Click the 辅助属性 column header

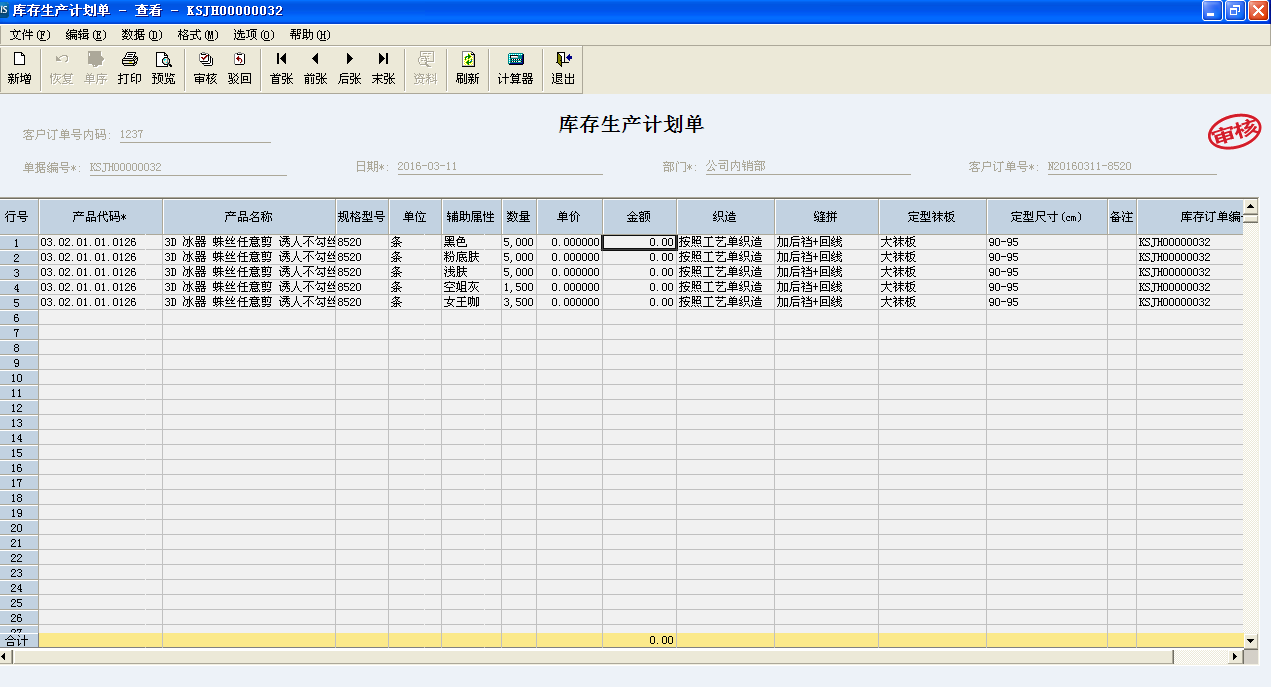pyautogui.click(x=471, y=216)
